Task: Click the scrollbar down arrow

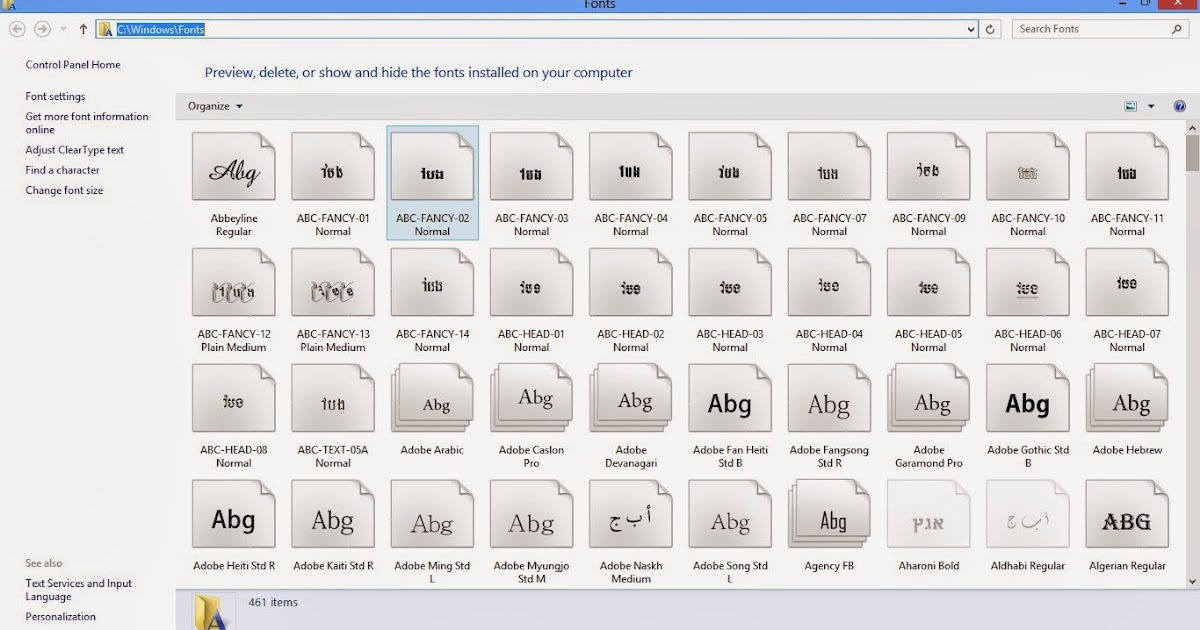Action: coord(1192,581)
